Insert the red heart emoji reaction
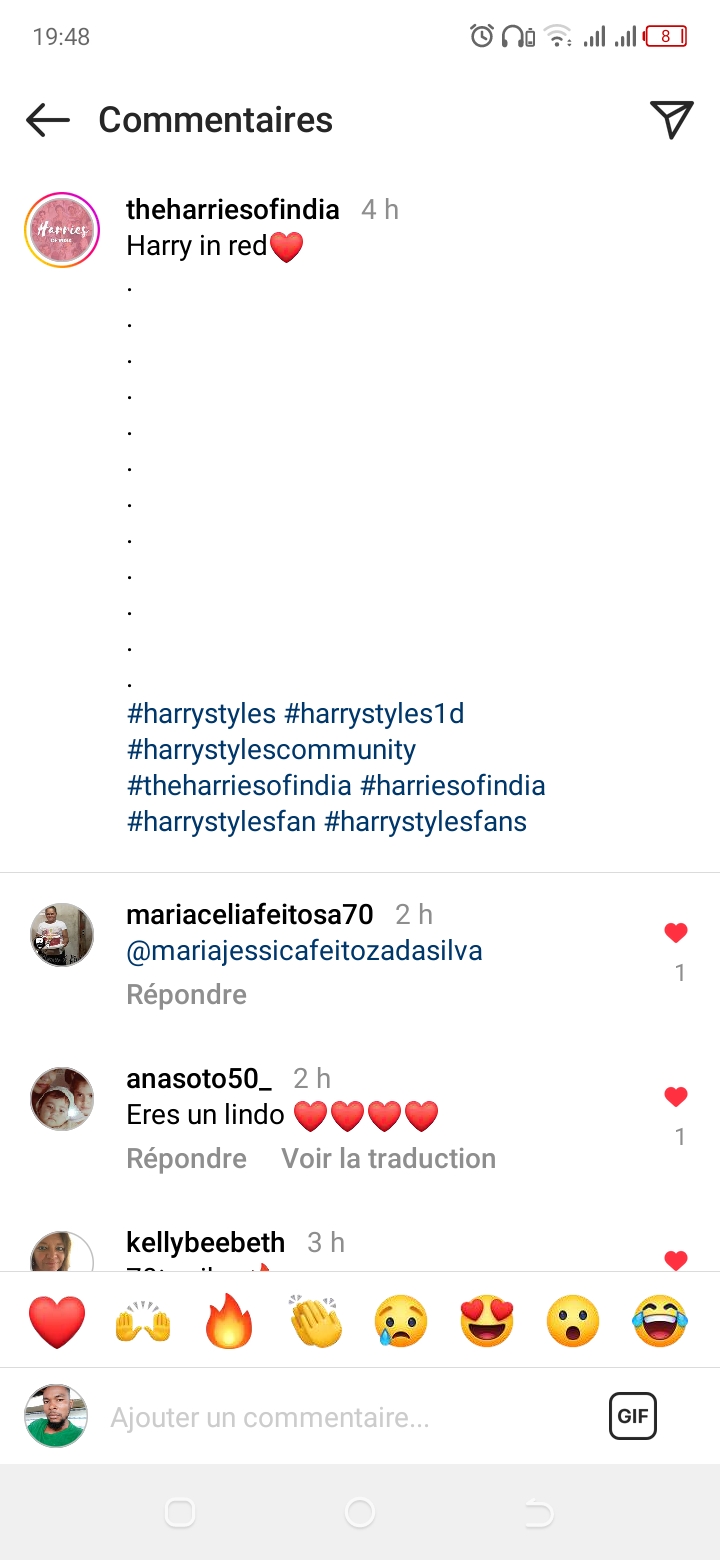Screen dimensions: 720x1560 pos(57,1321)
